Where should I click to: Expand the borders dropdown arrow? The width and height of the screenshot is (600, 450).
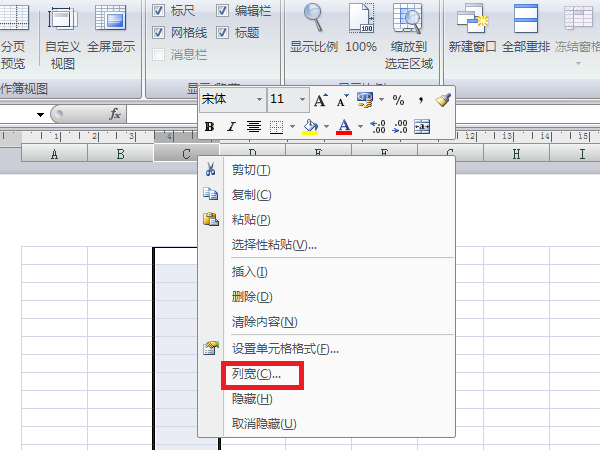[x=292, y=126]
